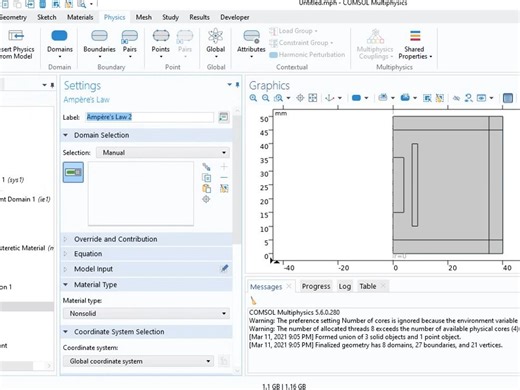Screen dimensions: 520x390
Task: Open the Material type Nonsolid dropdown
Action: tap(146, 313)
